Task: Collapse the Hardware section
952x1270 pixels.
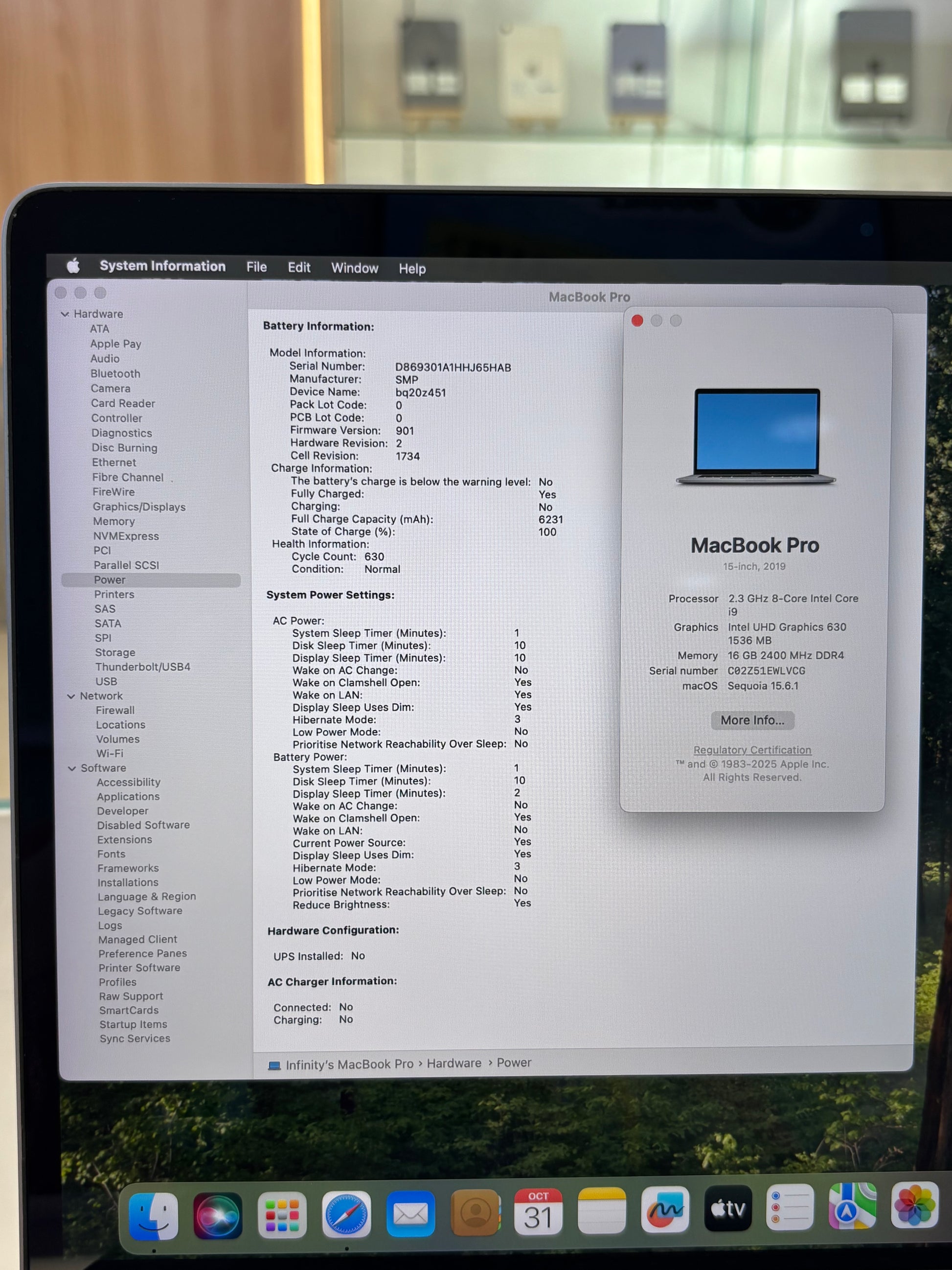Action: [x=65, y=314]
